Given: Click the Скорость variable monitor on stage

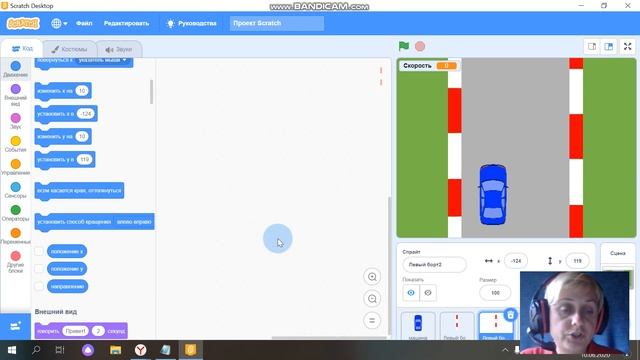Looking at the screenshot, I should [430, 65].
